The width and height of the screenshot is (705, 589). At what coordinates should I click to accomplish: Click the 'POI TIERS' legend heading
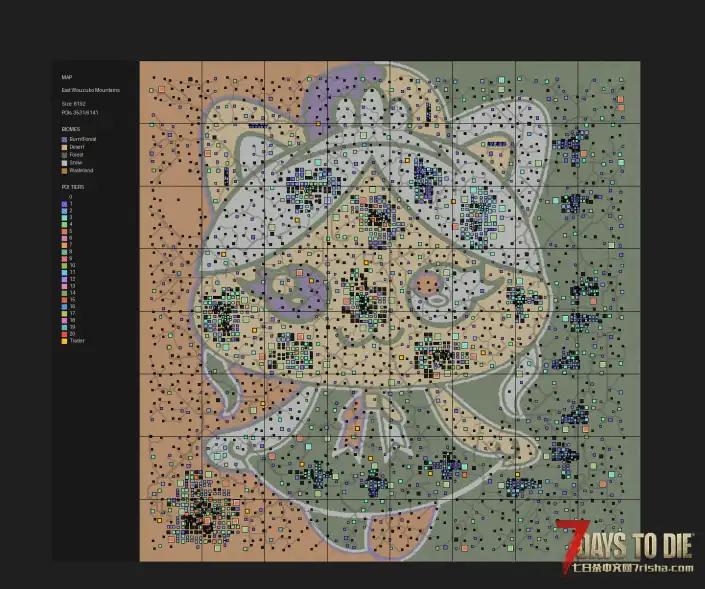[x=73, y=187]
